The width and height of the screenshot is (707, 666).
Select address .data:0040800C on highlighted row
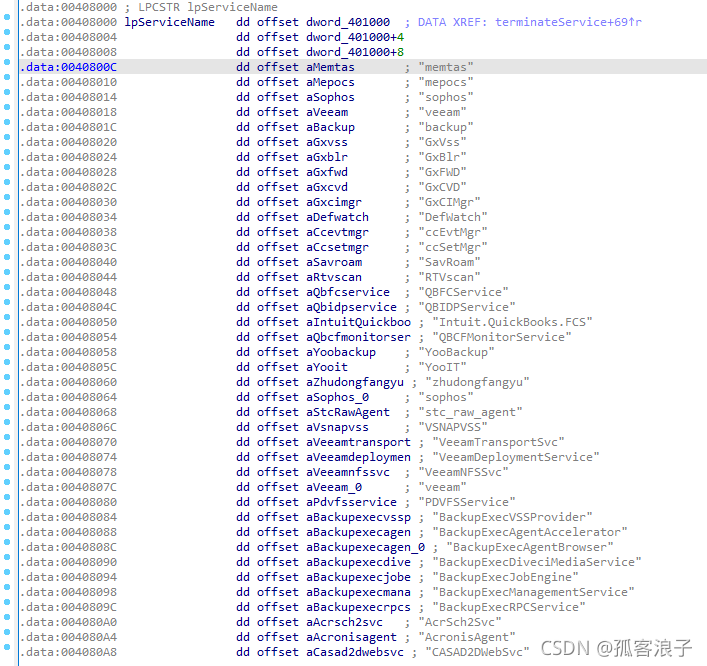69,67
